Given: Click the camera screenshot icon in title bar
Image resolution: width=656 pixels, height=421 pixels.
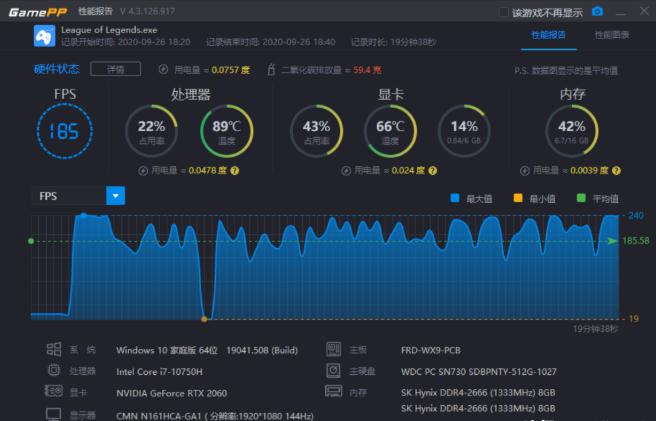Looking at the screenshot, I should pos(597,12).
